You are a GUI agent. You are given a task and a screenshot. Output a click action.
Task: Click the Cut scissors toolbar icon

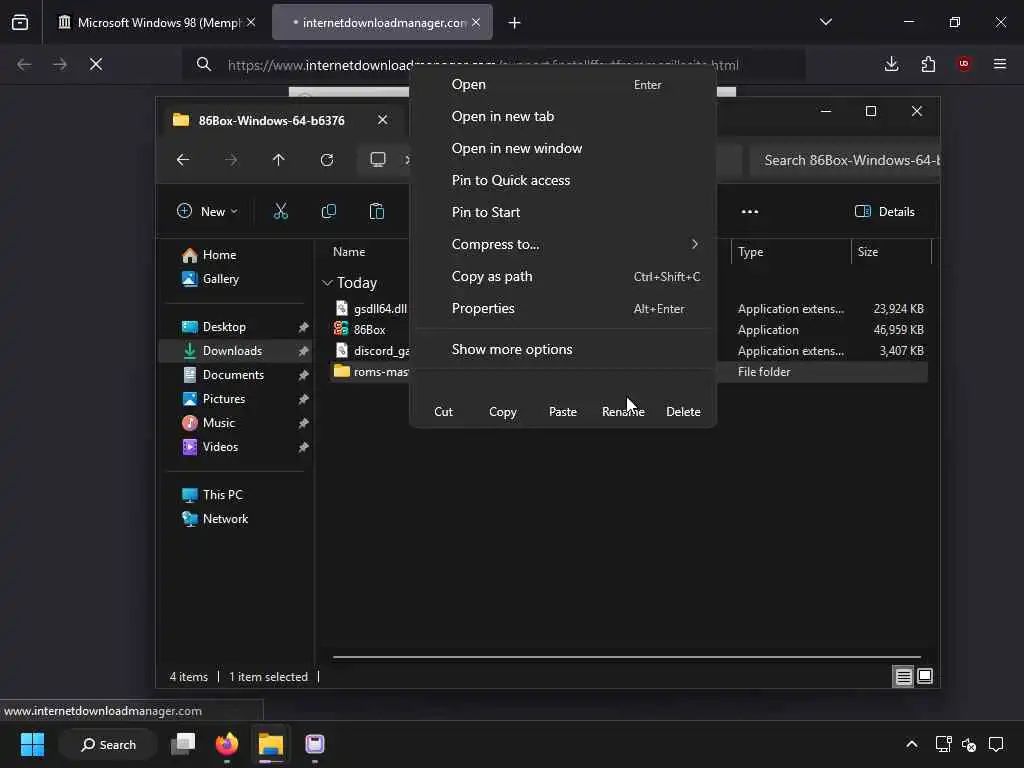[x=280, y=212]
